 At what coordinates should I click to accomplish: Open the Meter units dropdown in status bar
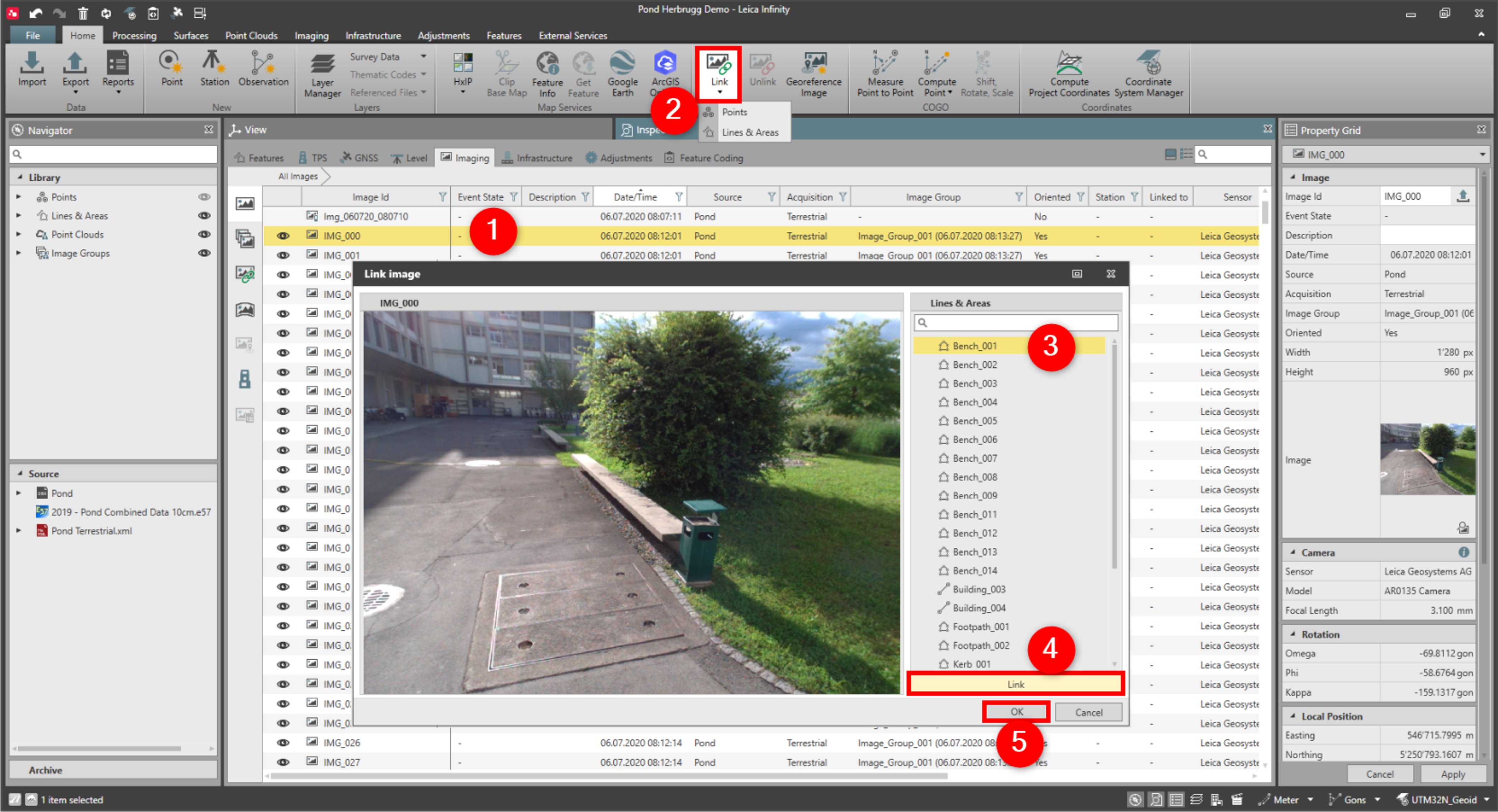tap(1311, 800)
